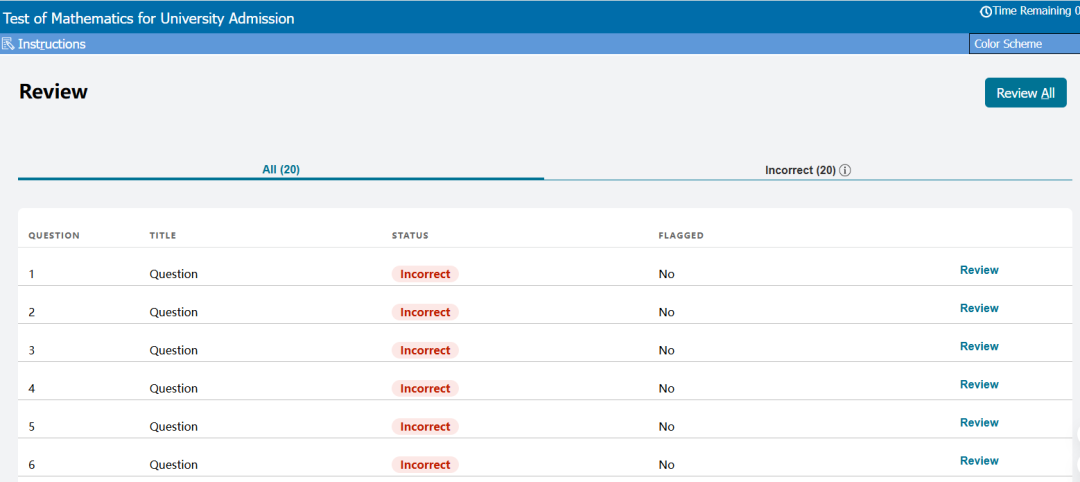1080x482 pixels.
Task: Click the info icon beside Incorrect (20)
Action: pyautogui.click(x=846, y=170)
